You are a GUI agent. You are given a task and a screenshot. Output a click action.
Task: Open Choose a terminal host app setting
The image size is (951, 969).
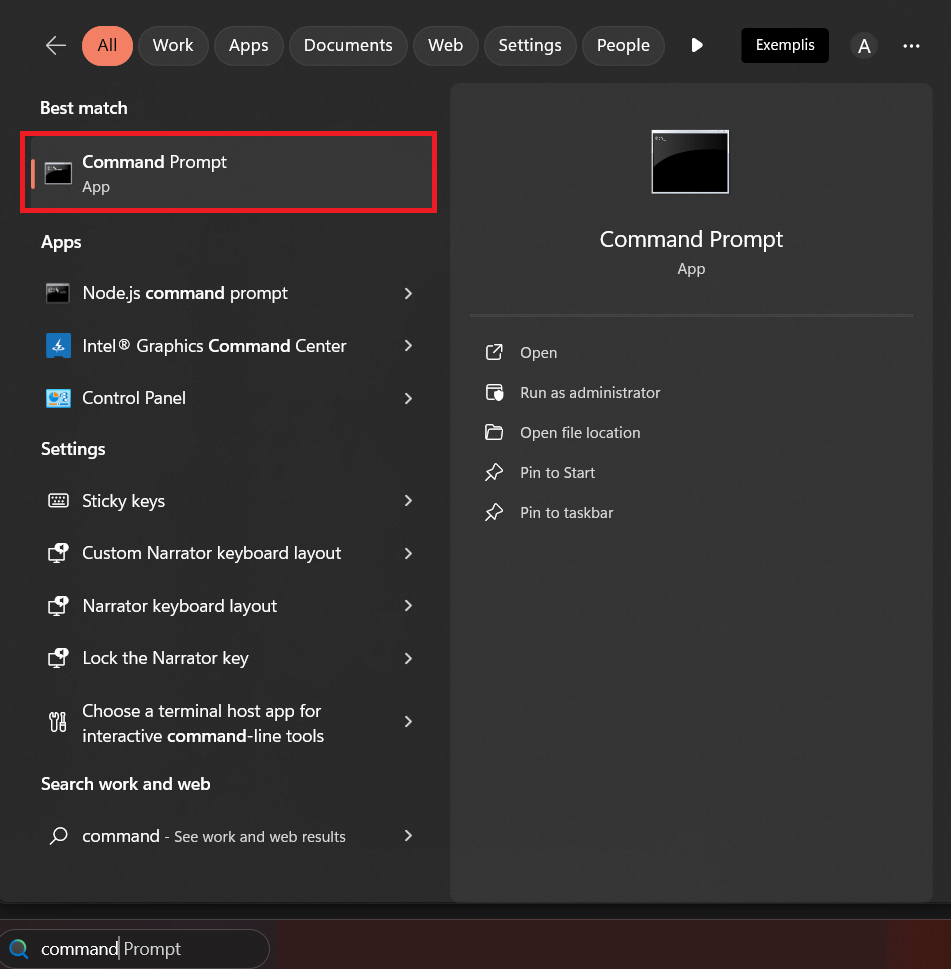[229, 722]
